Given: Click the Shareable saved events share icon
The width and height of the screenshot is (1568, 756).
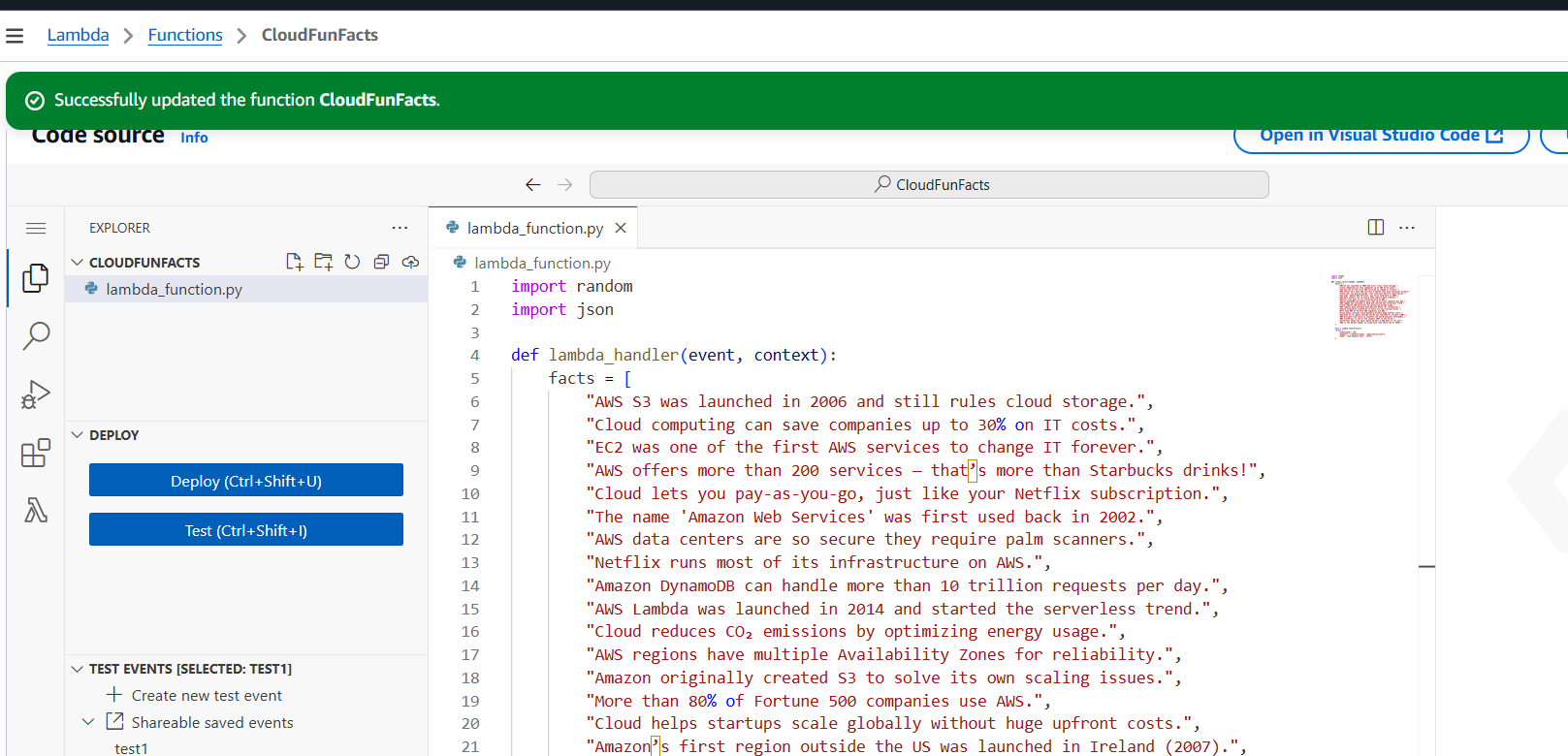Looking at the screenshot, I should point(114,721).
